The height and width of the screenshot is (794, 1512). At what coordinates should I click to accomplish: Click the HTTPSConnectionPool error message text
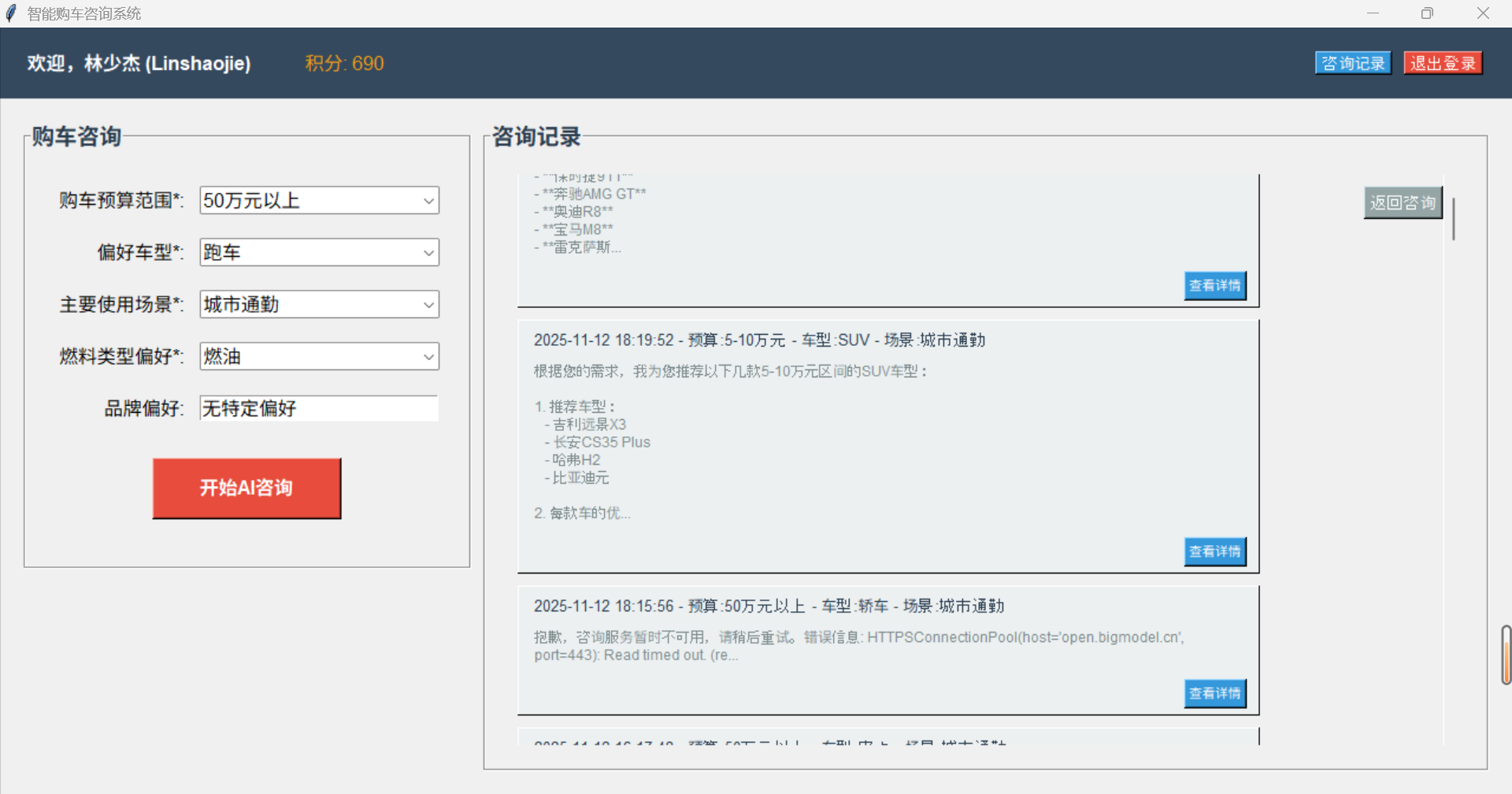pos(859,646)
